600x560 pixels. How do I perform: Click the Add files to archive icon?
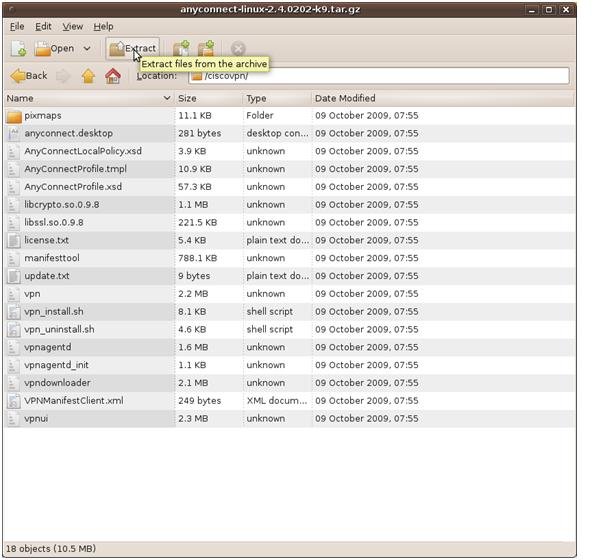click(181, 49)
